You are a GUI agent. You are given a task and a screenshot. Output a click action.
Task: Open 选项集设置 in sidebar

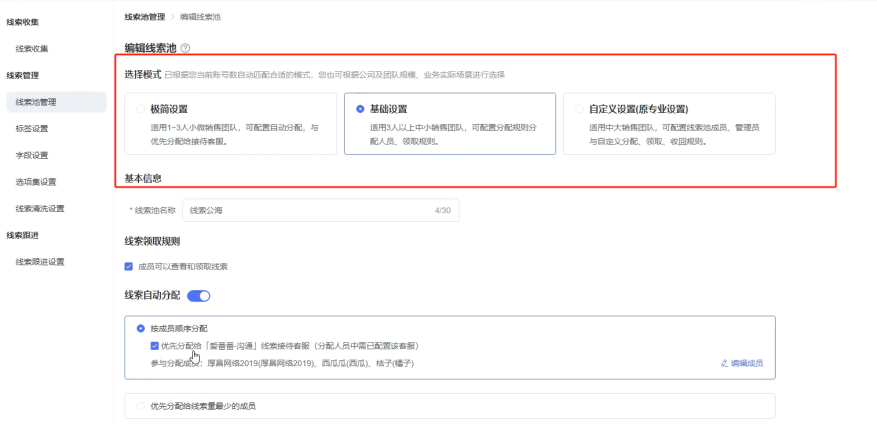pyautogui.click(x=36, y=182)
